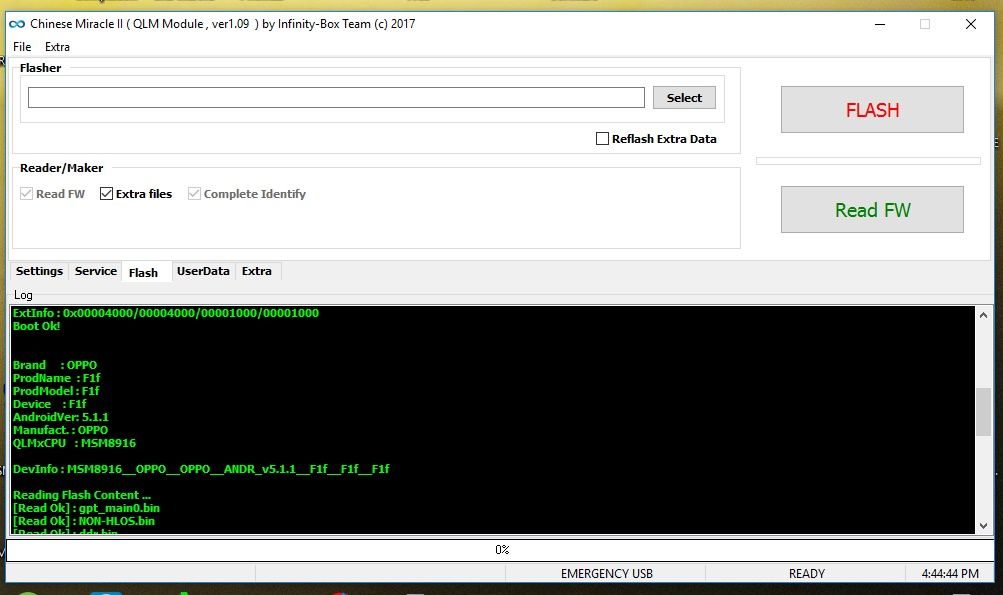Click the large green Read FW button

[872, 210]
